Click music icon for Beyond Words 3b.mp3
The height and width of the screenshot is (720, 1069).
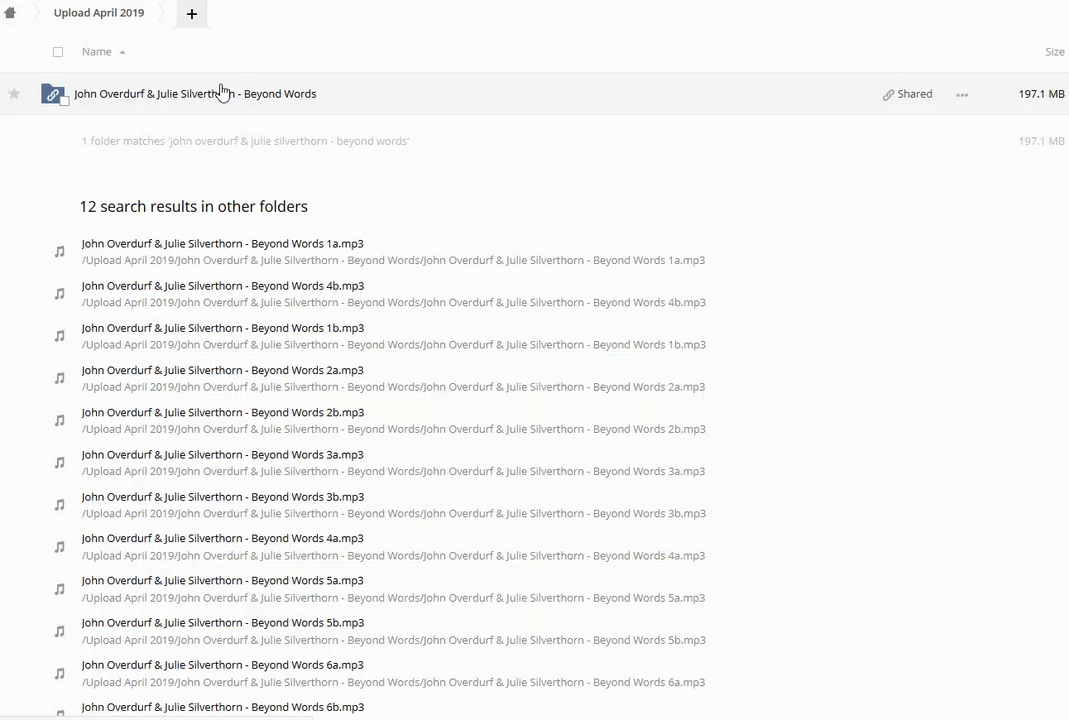point(60,505)
